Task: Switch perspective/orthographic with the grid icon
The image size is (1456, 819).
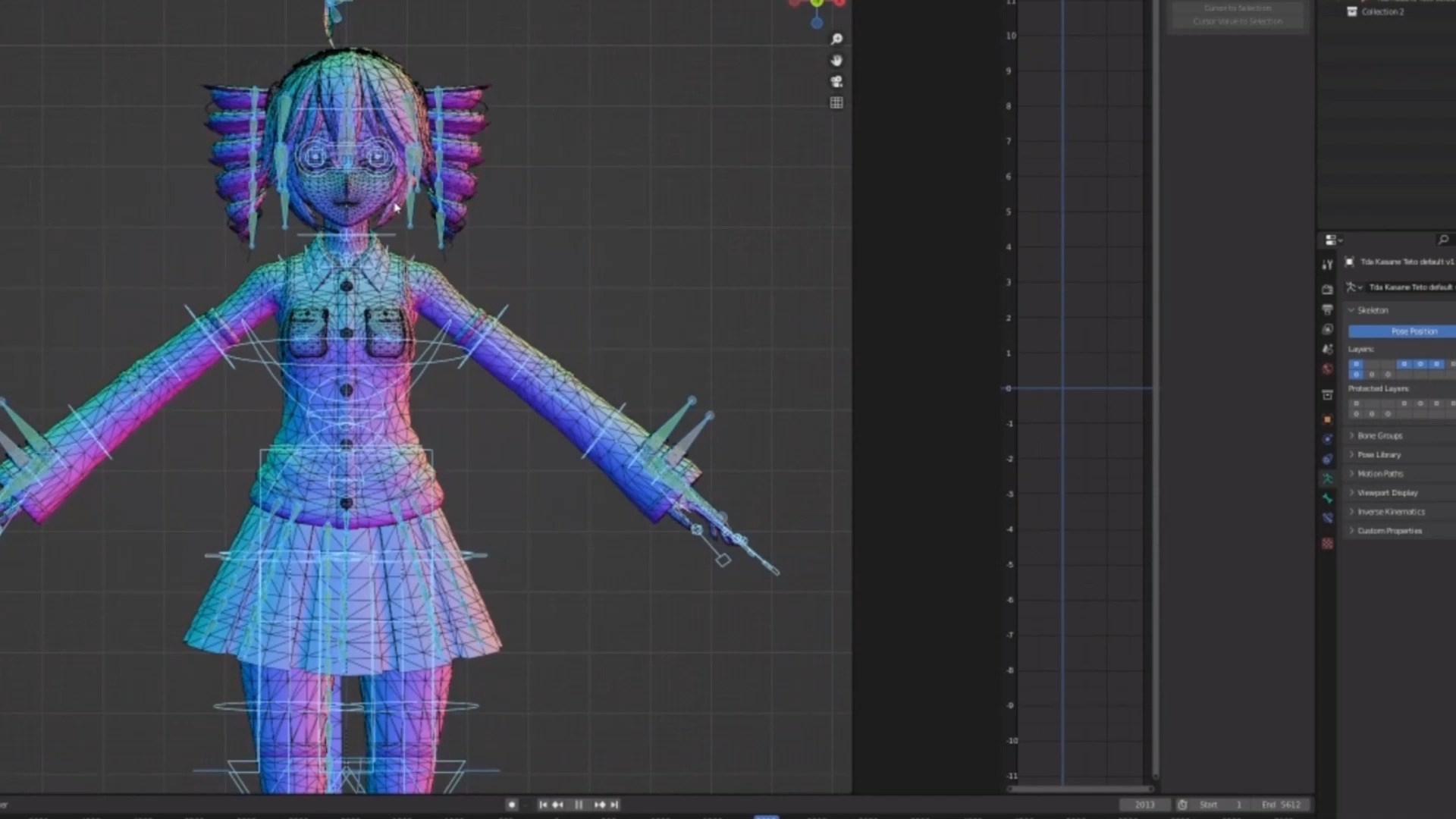Action: [836, 102]
